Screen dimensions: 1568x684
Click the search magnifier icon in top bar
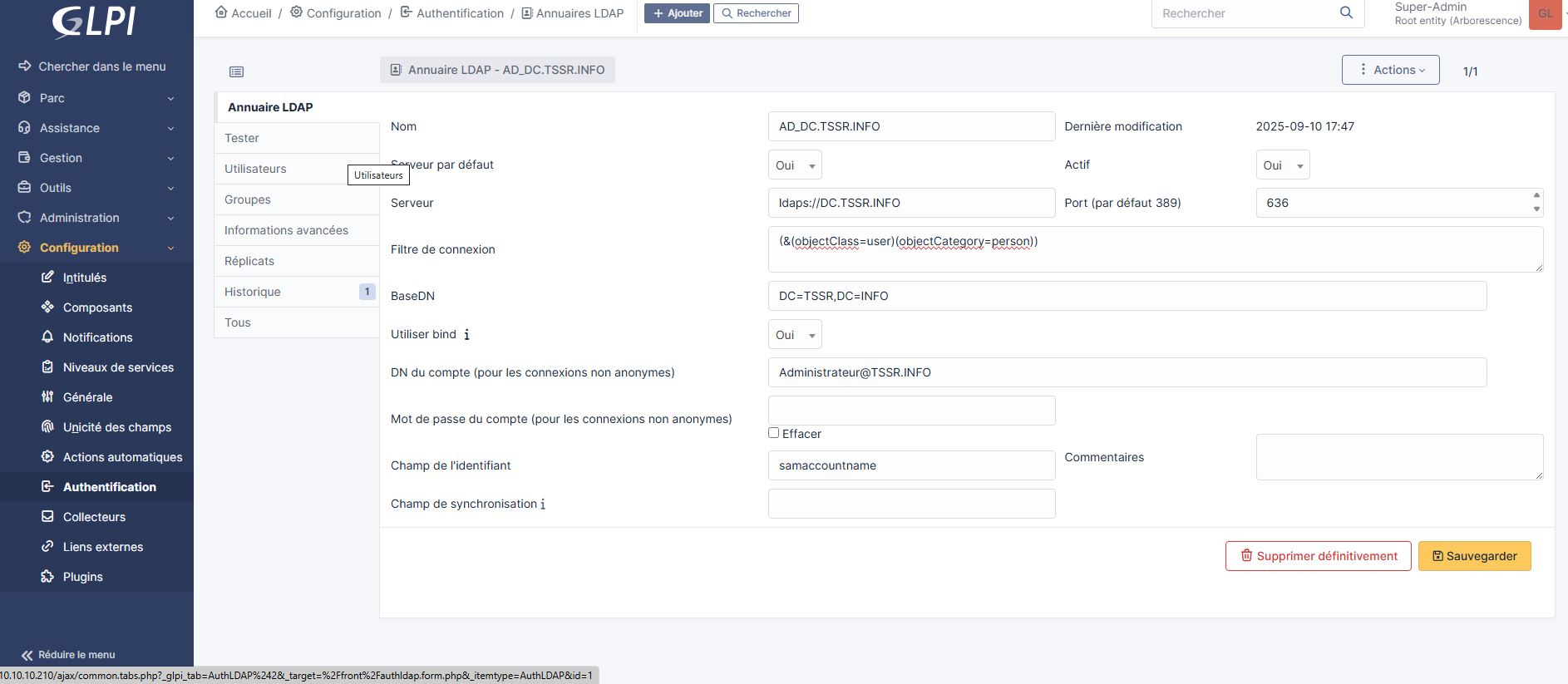tap(1346, 13)
